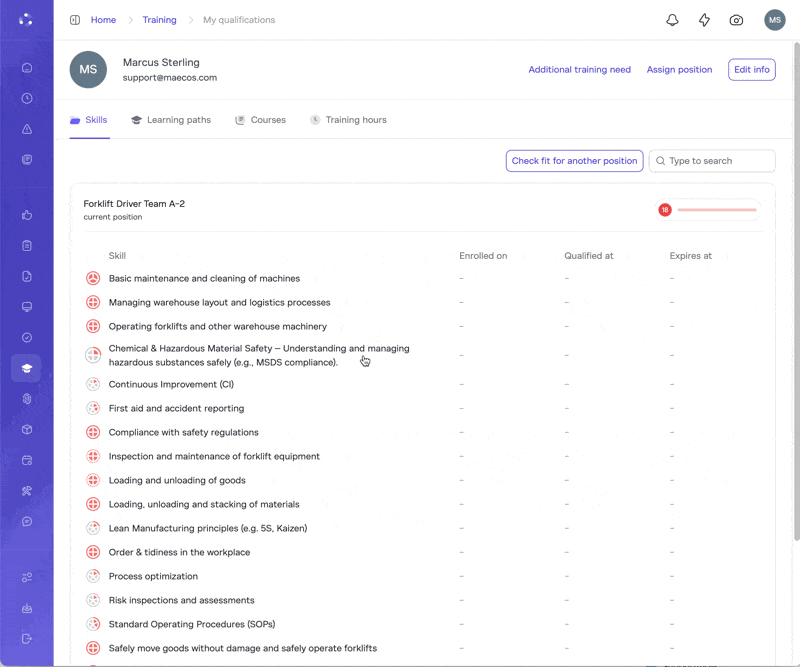Open the MS user avatar menu

(774, 20)
